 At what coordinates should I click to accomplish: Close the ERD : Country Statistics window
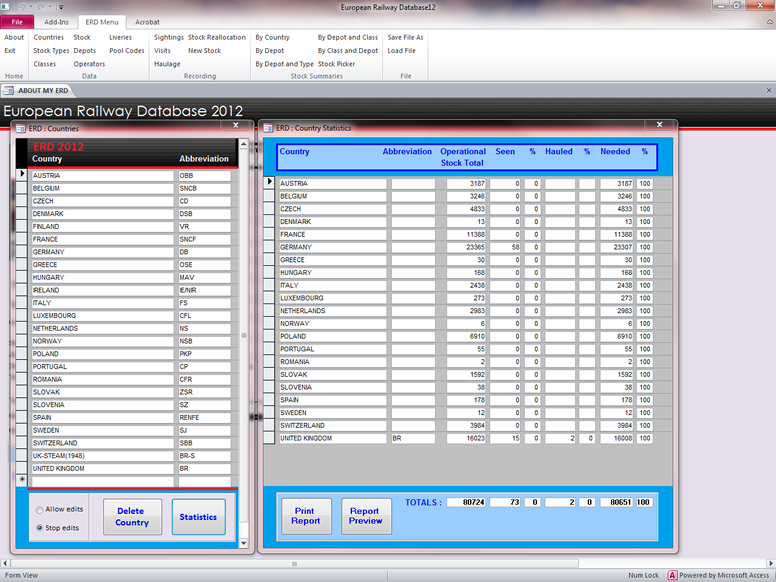(659, 125)
